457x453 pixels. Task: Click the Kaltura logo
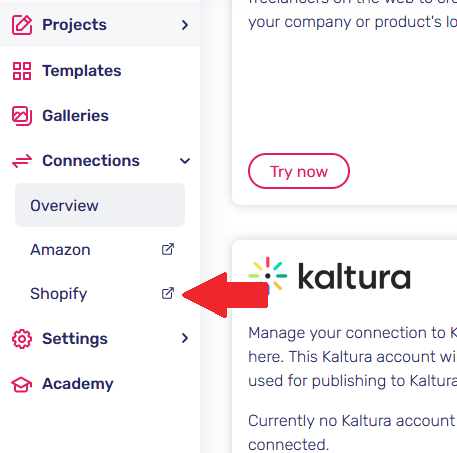(x=329, y=275)
